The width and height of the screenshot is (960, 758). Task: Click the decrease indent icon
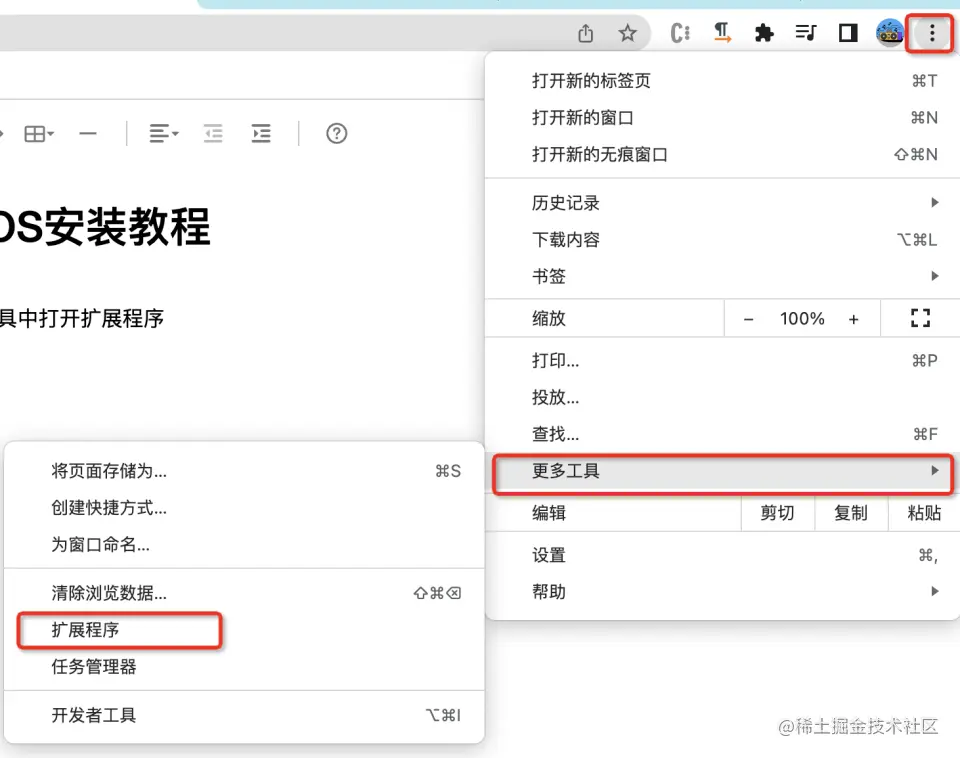(x=213, y=133)
